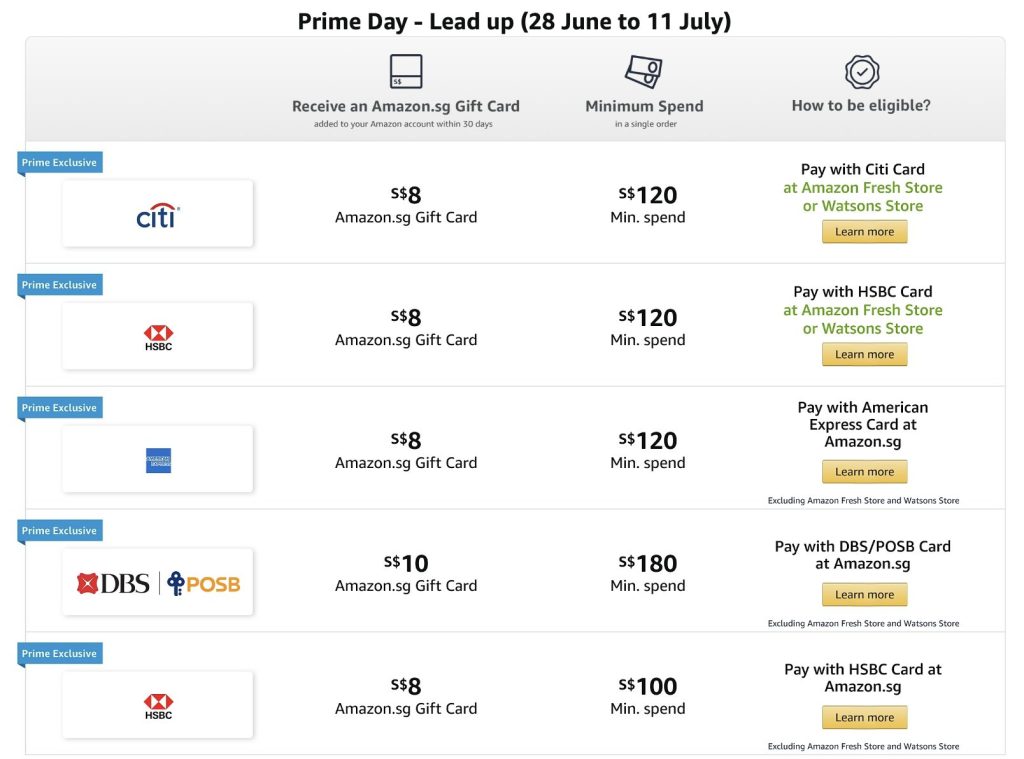Click the first HSBC logo card
Image resolution: width=1024 pixels, height=759 pixels.
[x=158, y=337]
